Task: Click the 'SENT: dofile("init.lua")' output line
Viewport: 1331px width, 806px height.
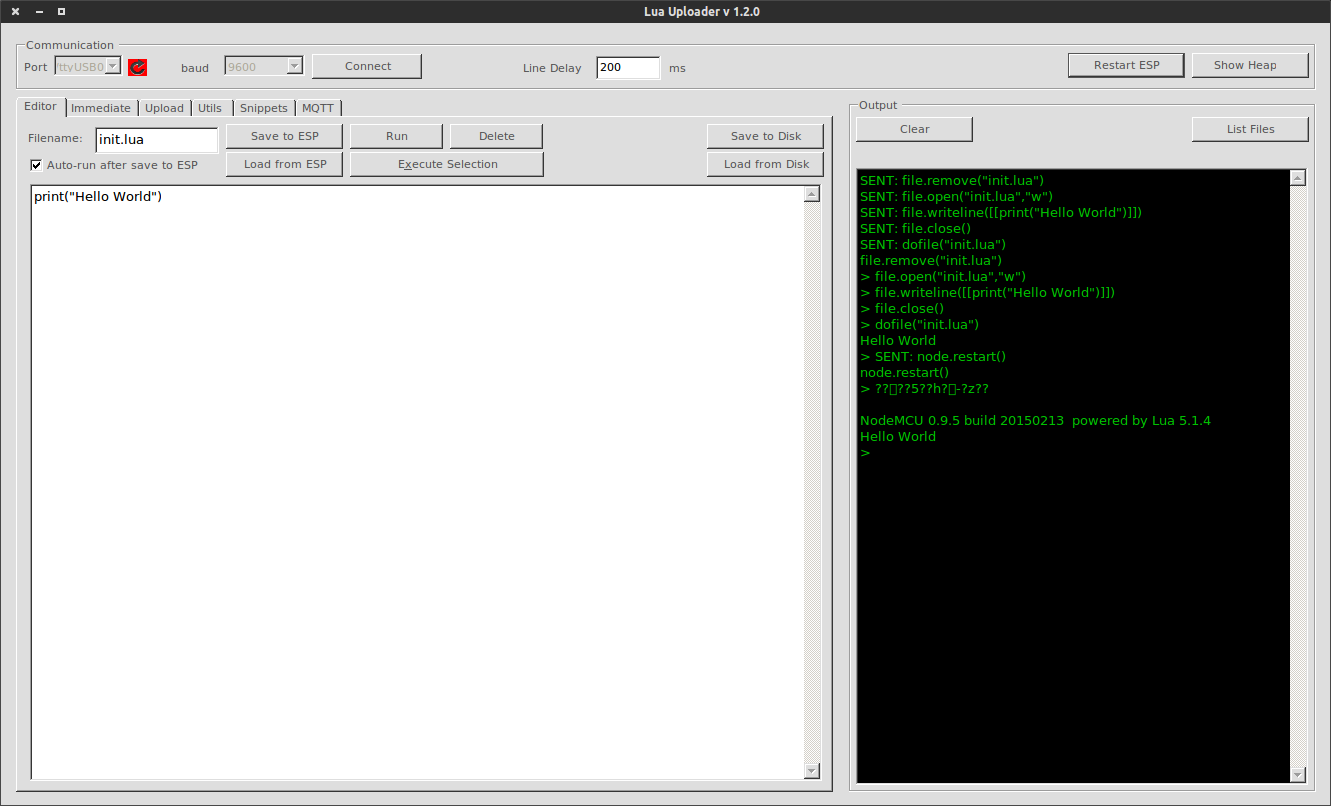Action: (933, 245)
